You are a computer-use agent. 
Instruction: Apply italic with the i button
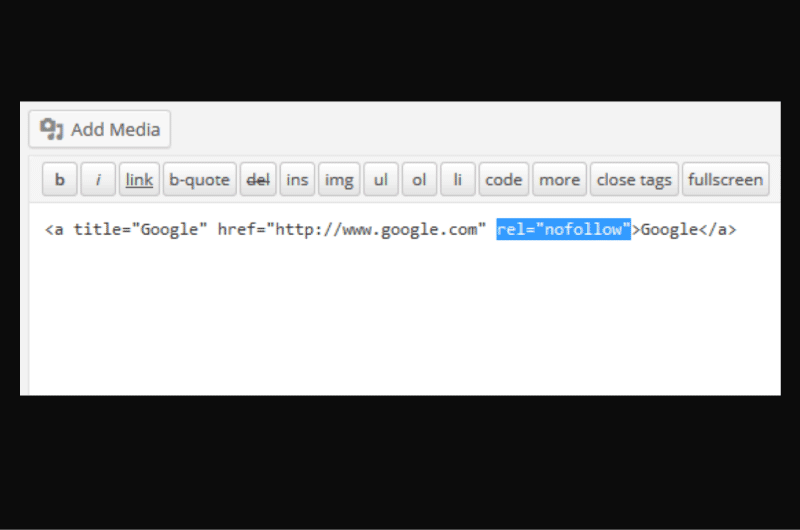tap(98, 180)
